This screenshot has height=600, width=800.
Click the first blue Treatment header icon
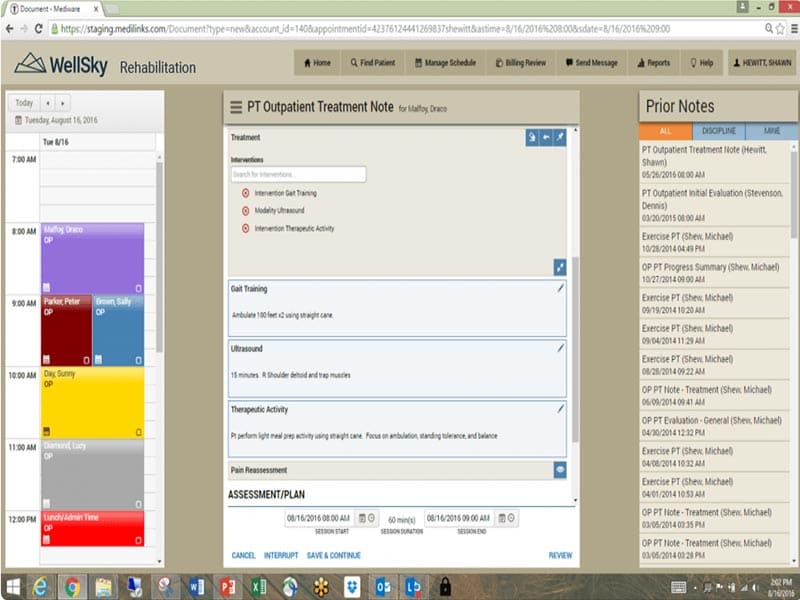pyautogui.click(x=532, y=137)
